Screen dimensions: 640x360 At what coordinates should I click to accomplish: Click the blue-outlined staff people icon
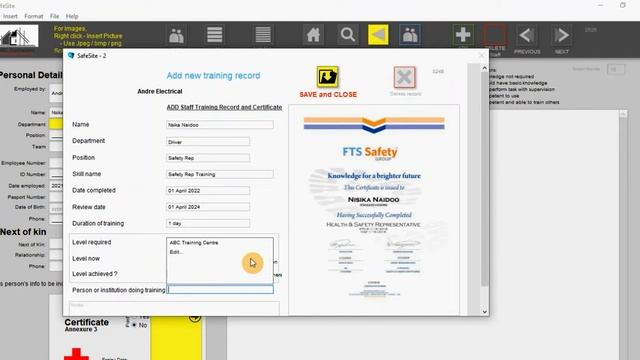coord(410,35)
